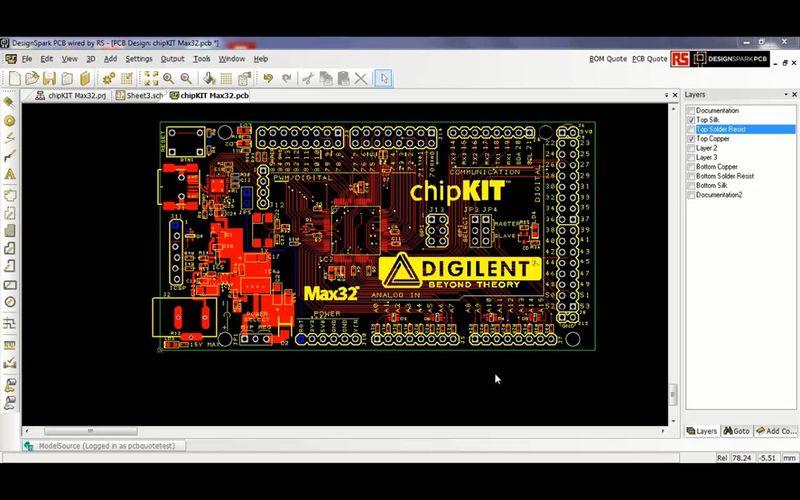Click the Rel coordinate mode status field
The image size is (800, 500).
coord(722,458)
